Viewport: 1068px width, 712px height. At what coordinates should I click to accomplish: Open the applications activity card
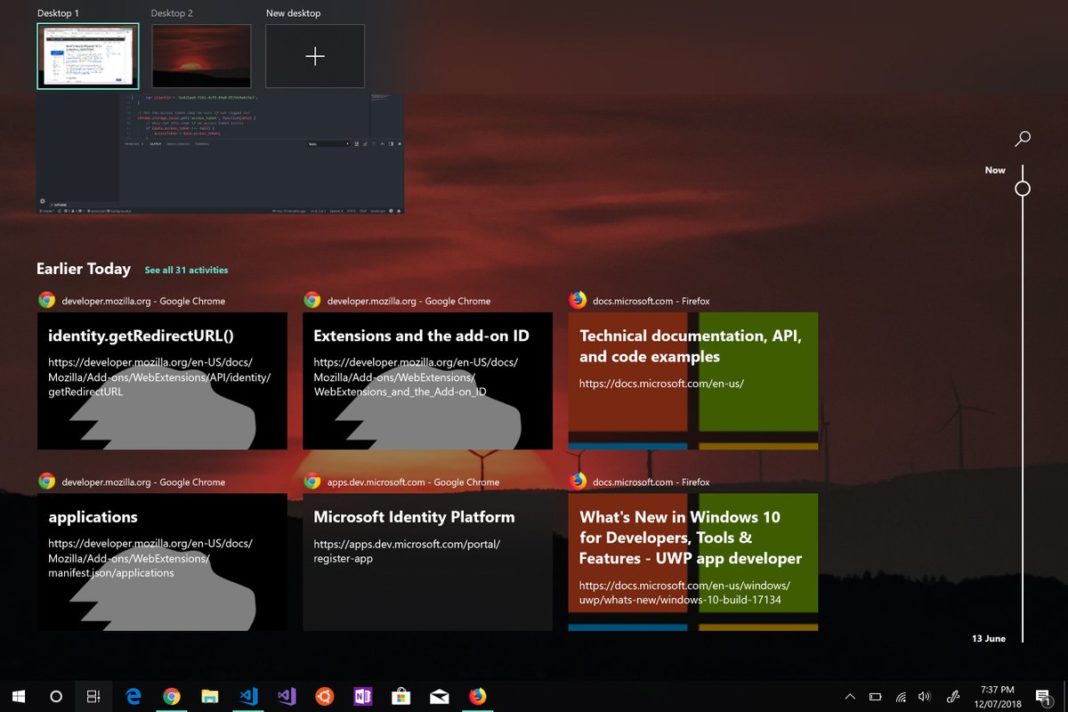[x=162, y=561]
